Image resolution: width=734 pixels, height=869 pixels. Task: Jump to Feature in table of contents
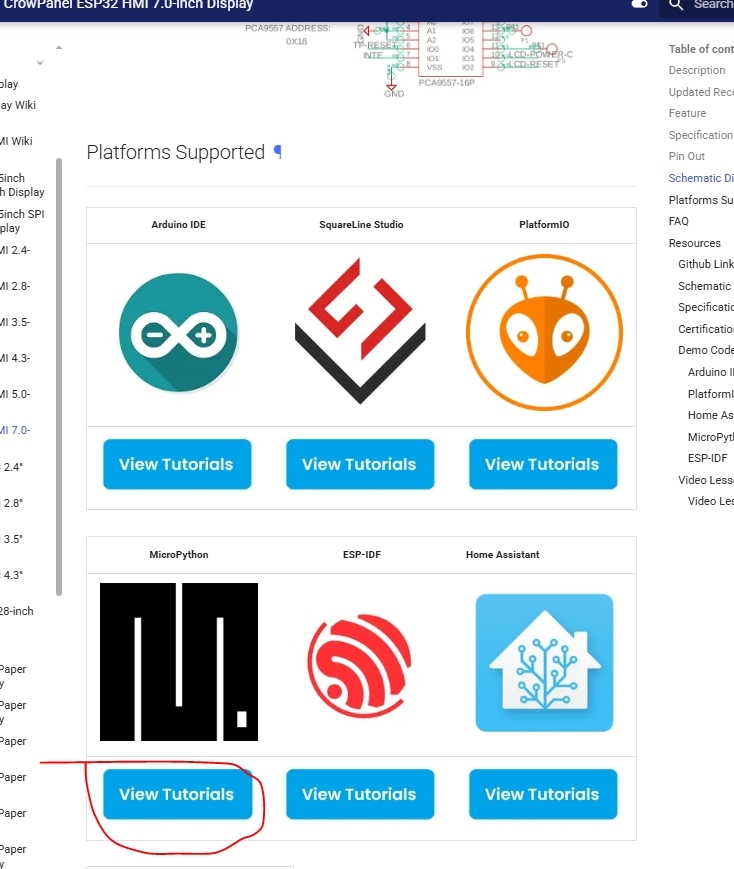[x=687, y=113]
